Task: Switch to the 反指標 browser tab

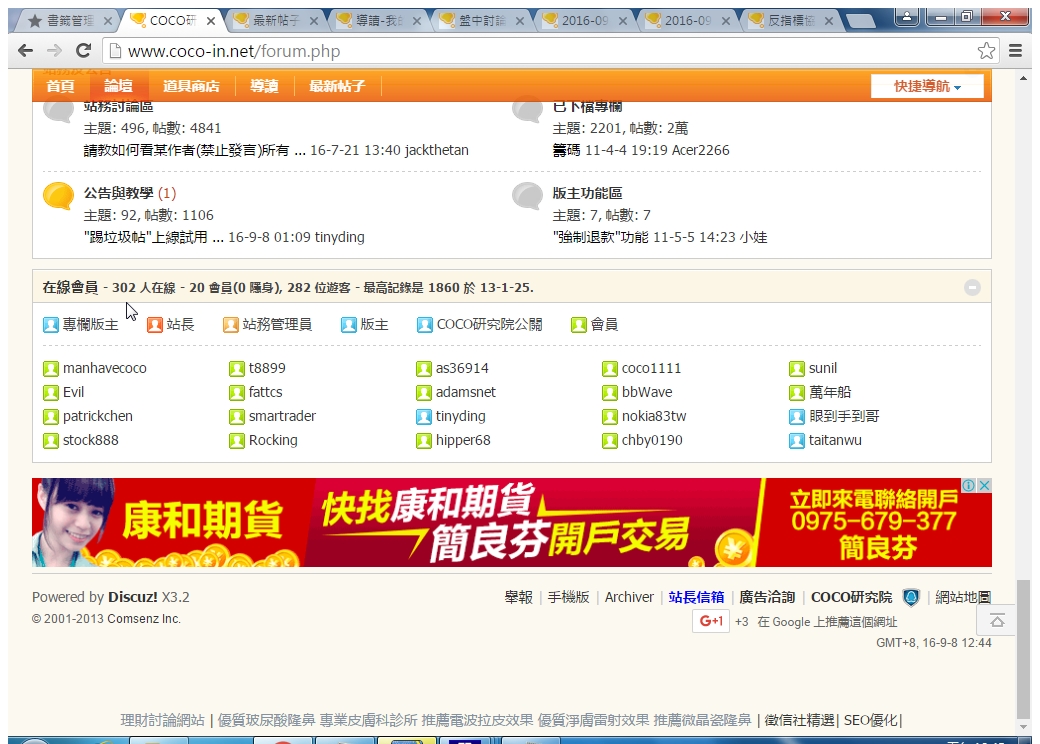Action: (791, 21)
